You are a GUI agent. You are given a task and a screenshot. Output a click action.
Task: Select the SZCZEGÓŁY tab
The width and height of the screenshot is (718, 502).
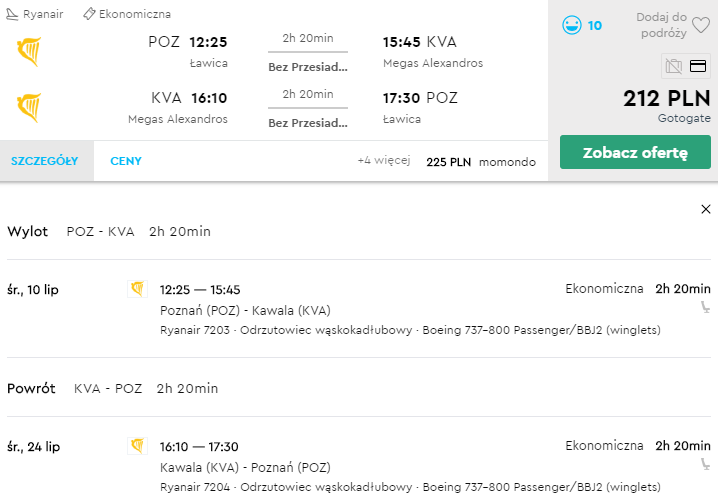tap(44, 161)
